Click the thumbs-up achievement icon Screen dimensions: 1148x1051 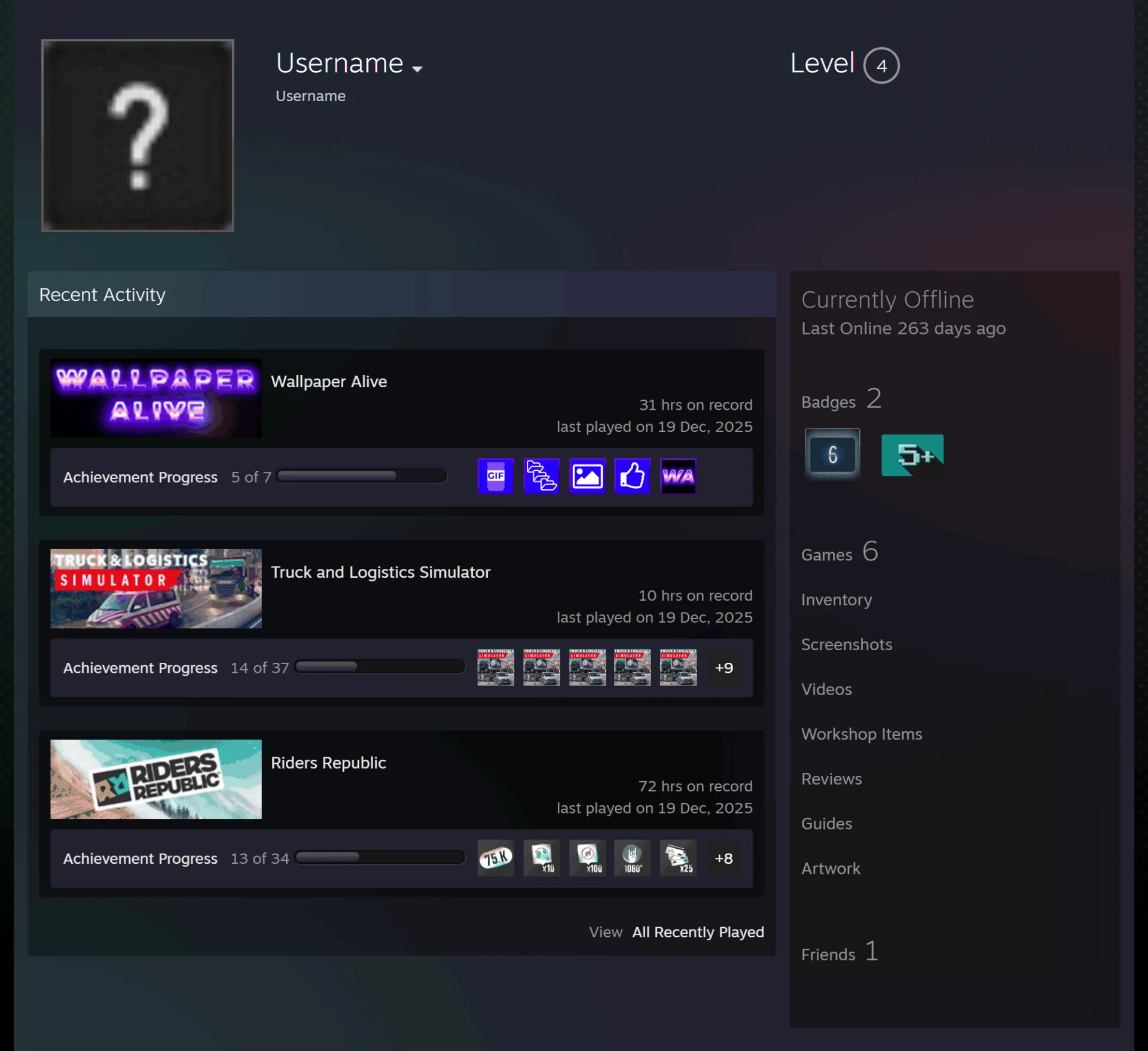(x=632, y=476)
